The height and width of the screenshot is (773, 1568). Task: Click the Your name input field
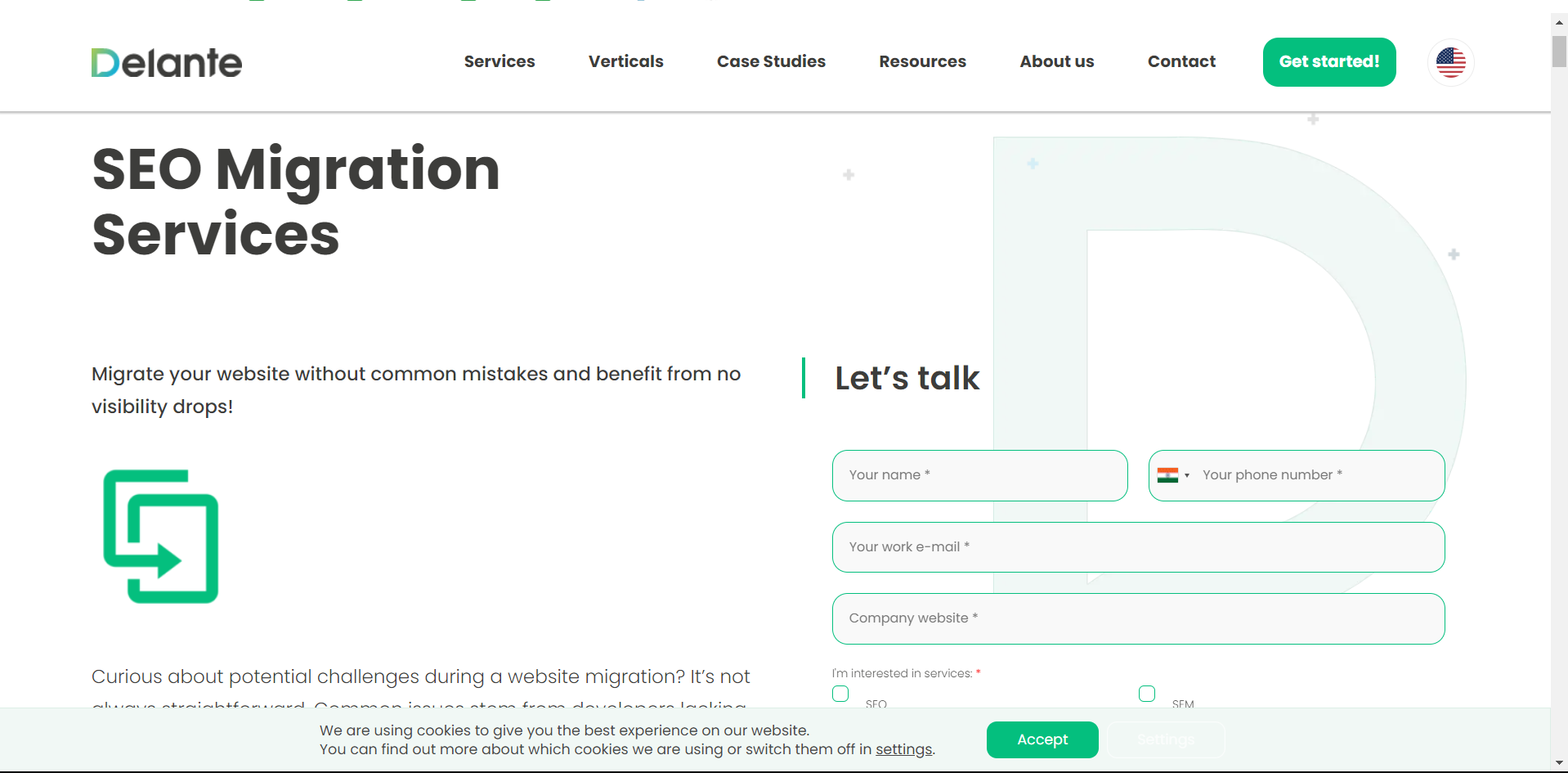pos(979,475)
